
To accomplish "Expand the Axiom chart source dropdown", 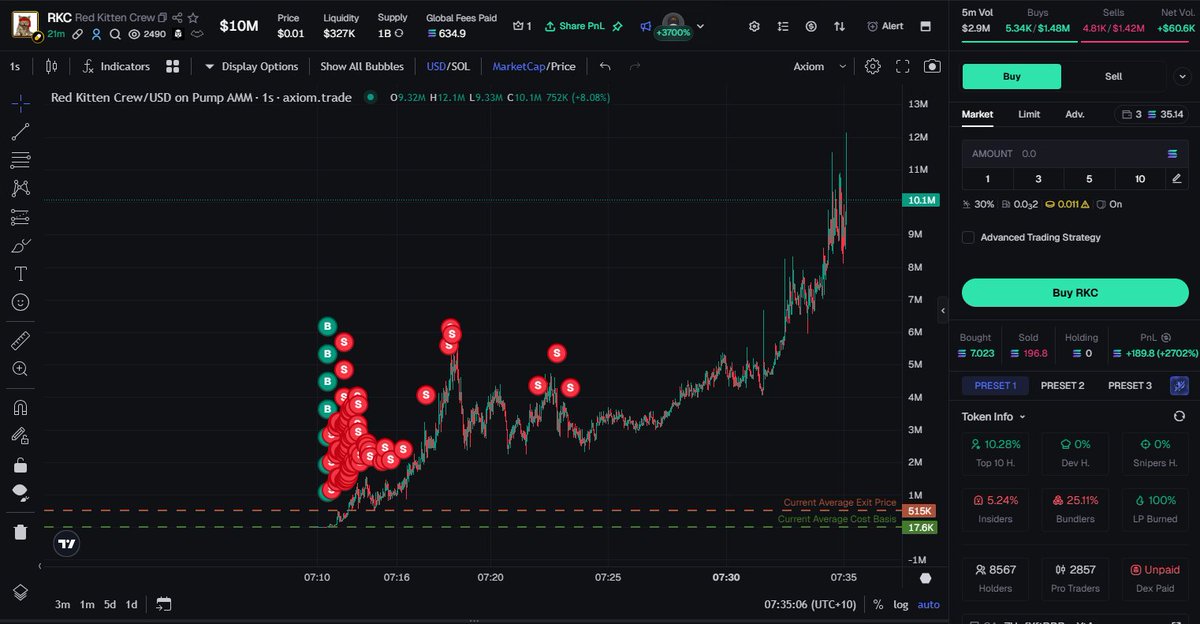I will (819, 66).
